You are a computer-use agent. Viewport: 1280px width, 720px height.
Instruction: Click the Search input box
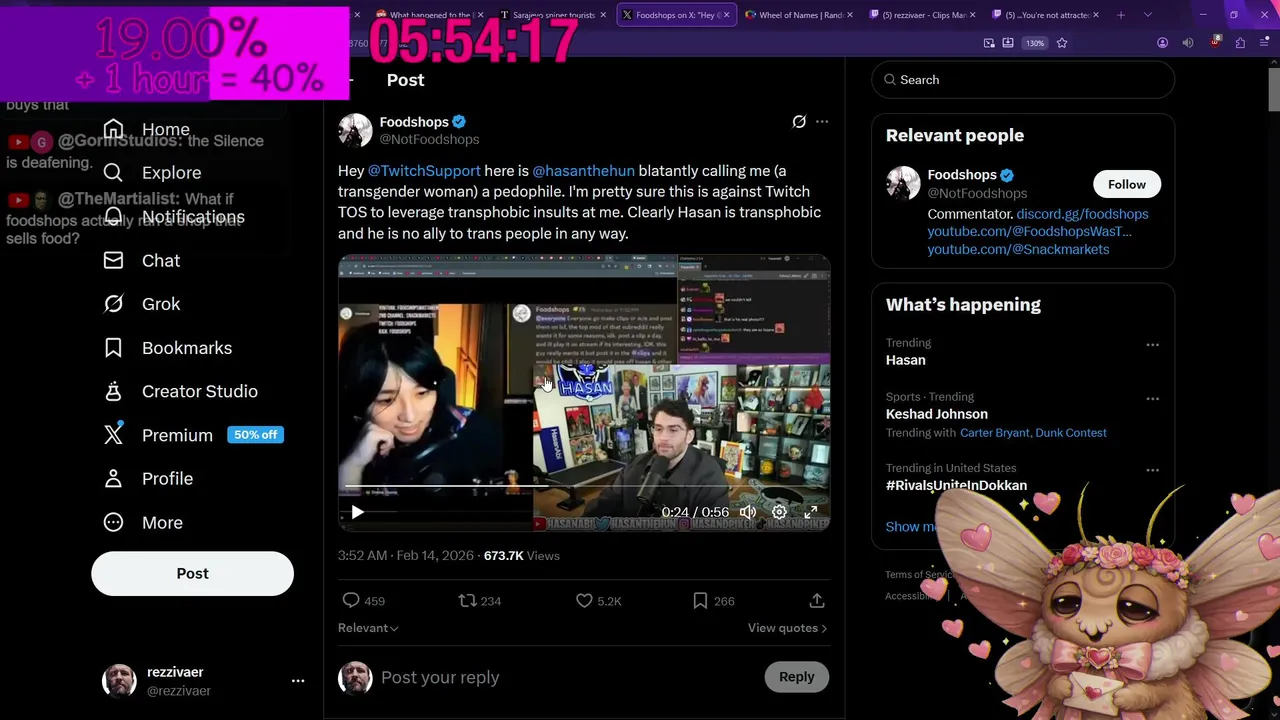[x=1023, y=80]
